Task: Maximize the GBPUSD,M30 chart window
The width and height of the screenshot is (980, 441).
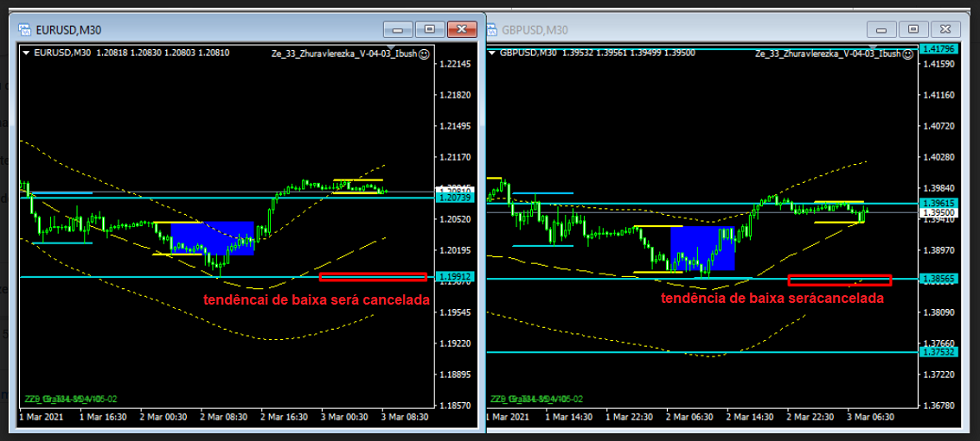Action: (x=914, y=29)
